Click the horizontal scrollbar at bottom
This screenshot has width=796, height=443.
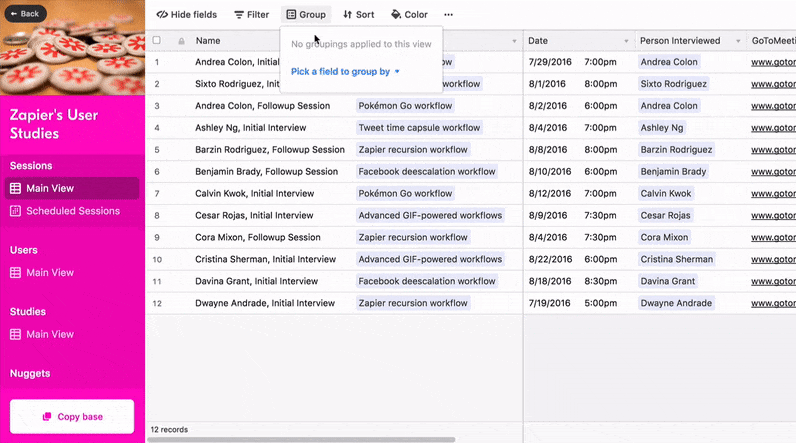[301, 440]
